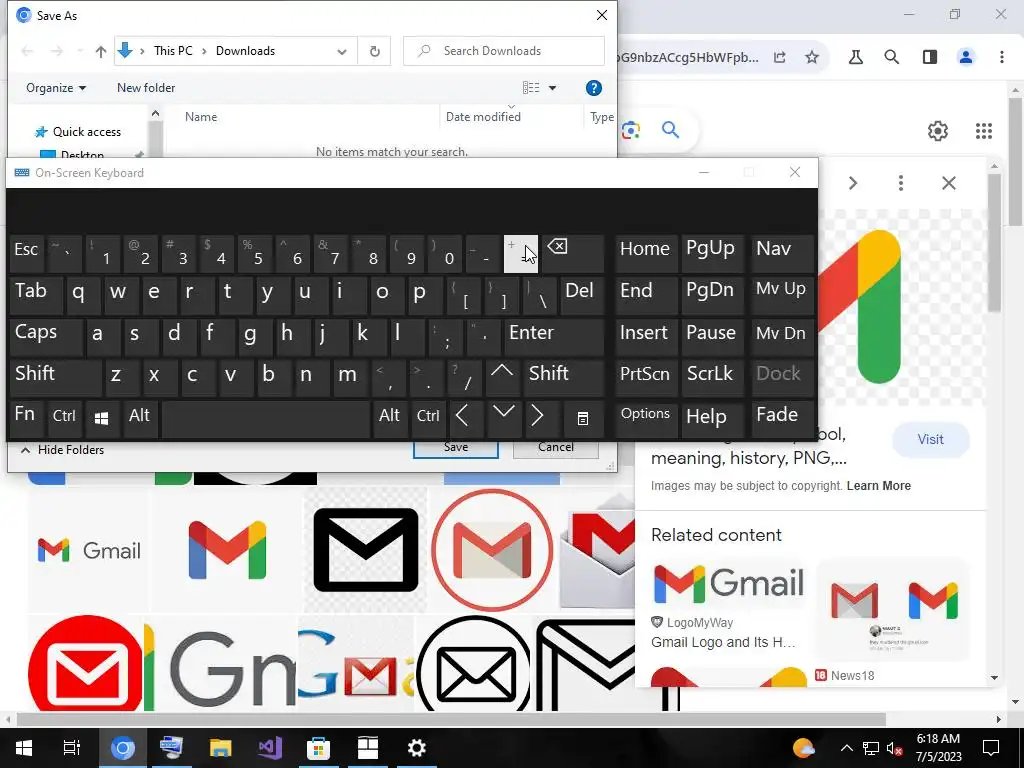The height and width of the screenshot is (768, 1024).
Task: Click the backspace key on the On-Screen Keyboard
Action: point(573,253)
